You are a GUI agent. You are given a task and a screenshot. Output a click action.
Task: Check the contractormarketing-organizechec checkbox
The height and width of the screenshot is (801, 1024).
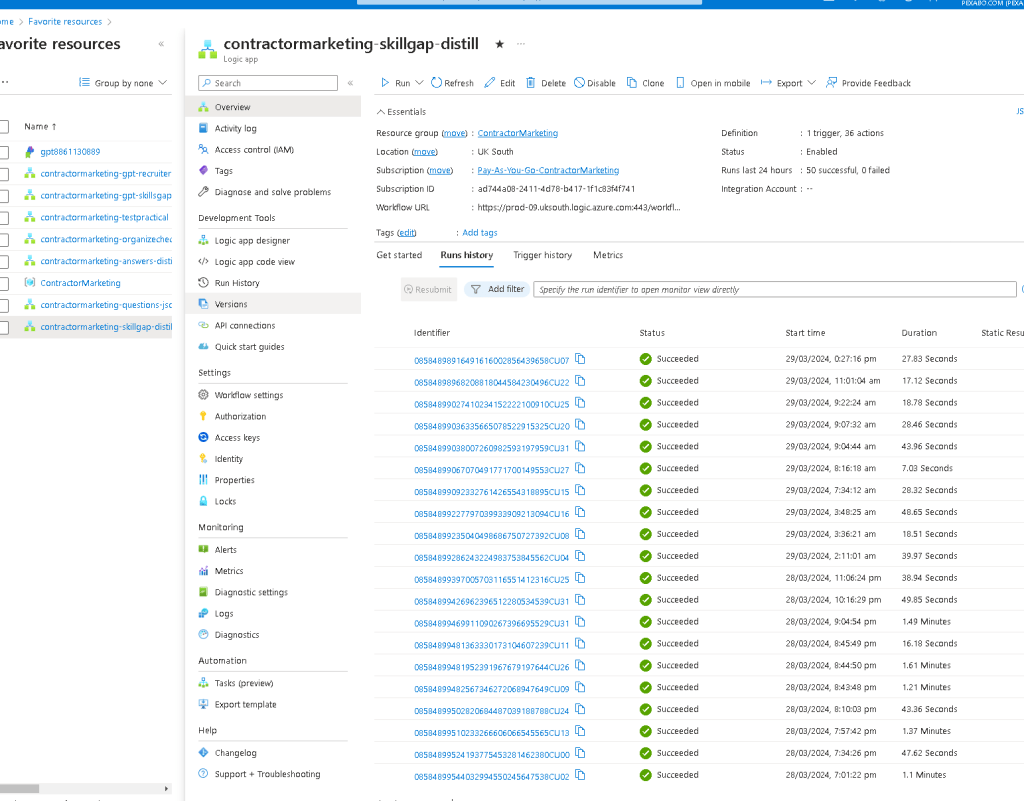click(x=3, y=240)
